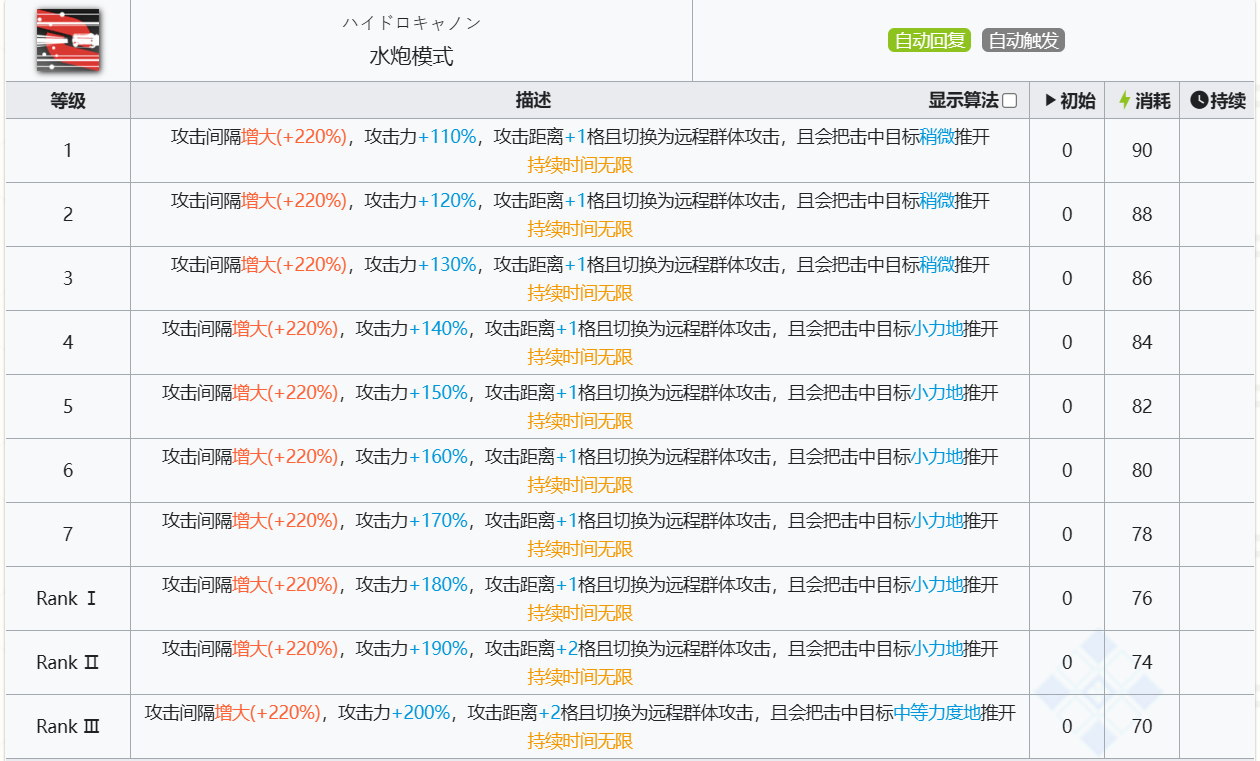Screen dimensions: 1260x761
Task: Click the +200% attack value
Action: pos(421,713)
